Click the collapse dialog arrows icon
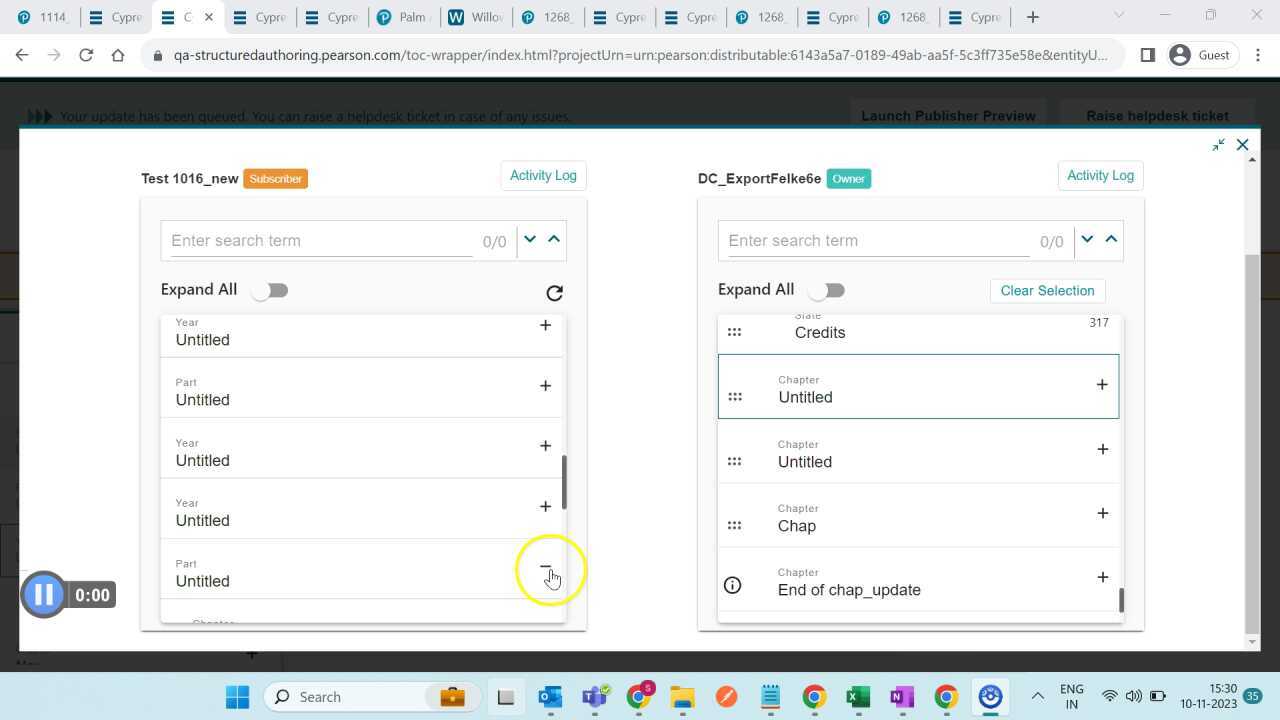 1218,145
